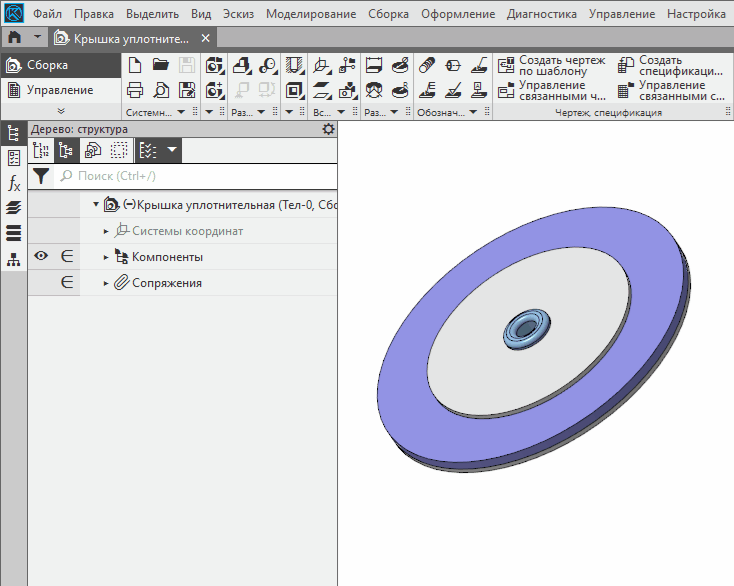Open the tree panel settings gear

click(x=328, y=130)
